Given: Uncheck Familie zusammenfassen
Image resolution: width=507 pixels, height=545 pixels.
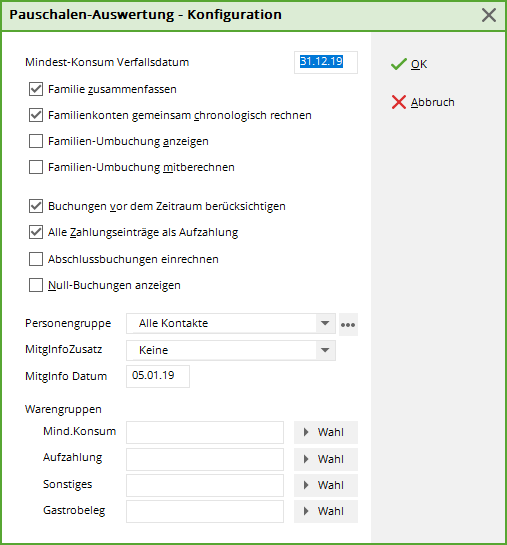Looking at the screenshot, I should (x=36, y=89).
